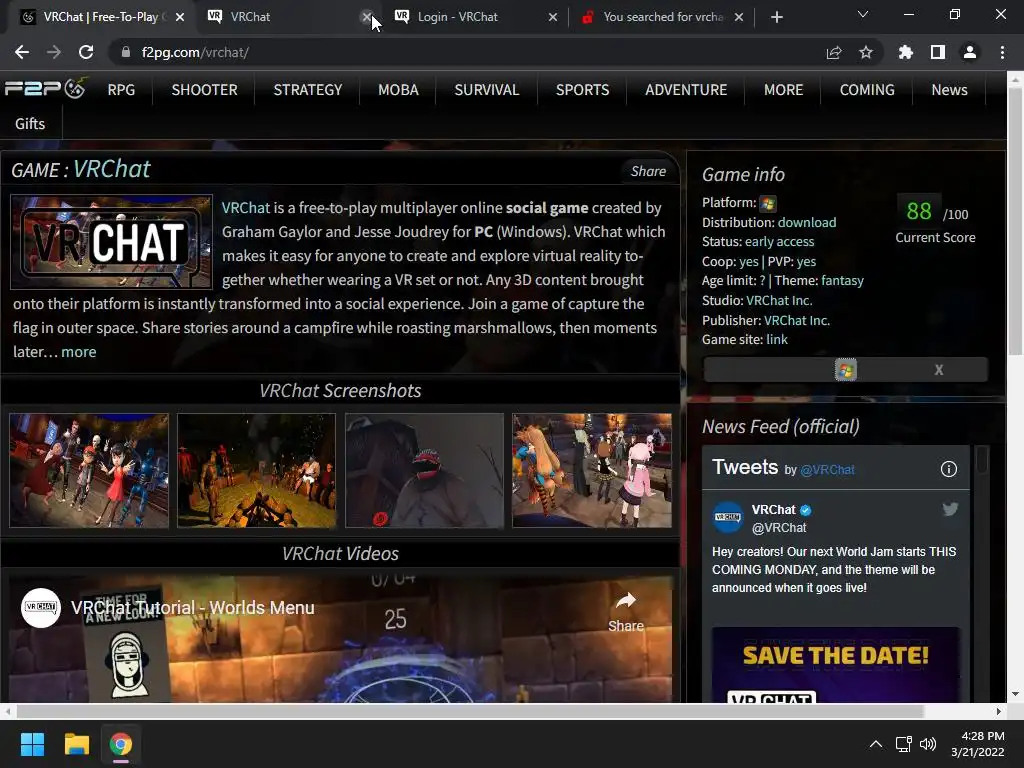Screen dimensions: 1024x768
Task: Expand the description with the more link
Action: tap(78, 352)
